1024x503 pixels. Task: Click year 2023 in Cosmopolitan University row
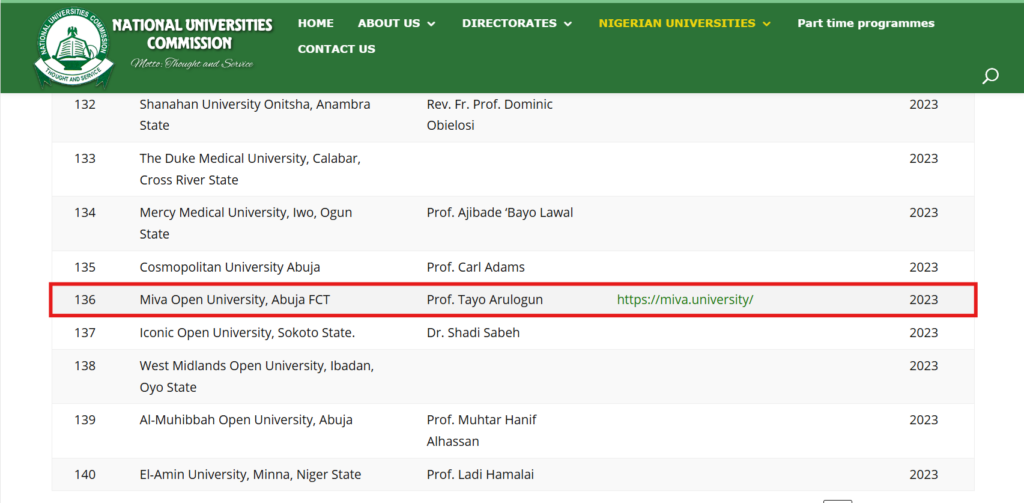click(923, 267)
